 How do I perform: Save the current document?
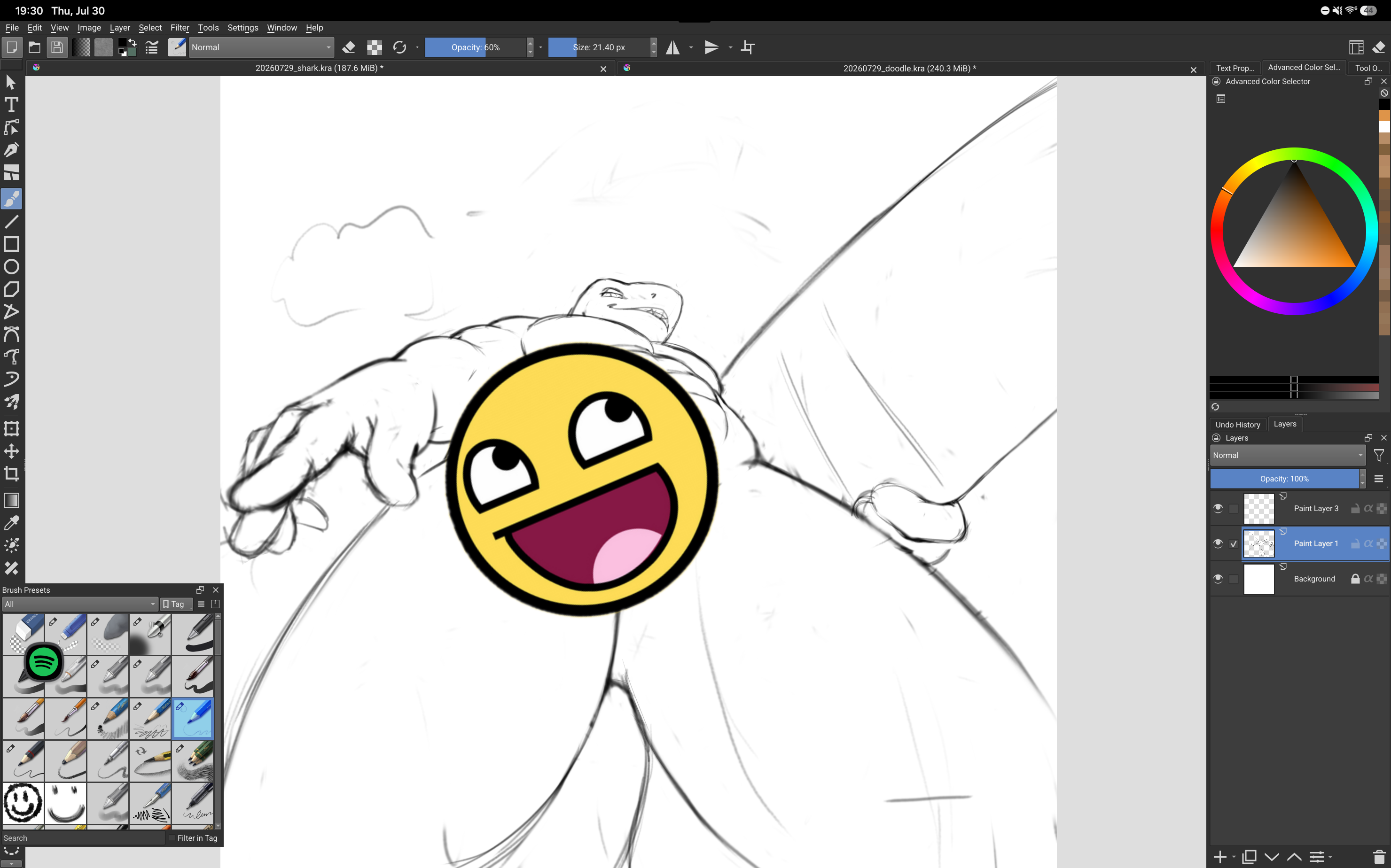[x=57, y=47]
